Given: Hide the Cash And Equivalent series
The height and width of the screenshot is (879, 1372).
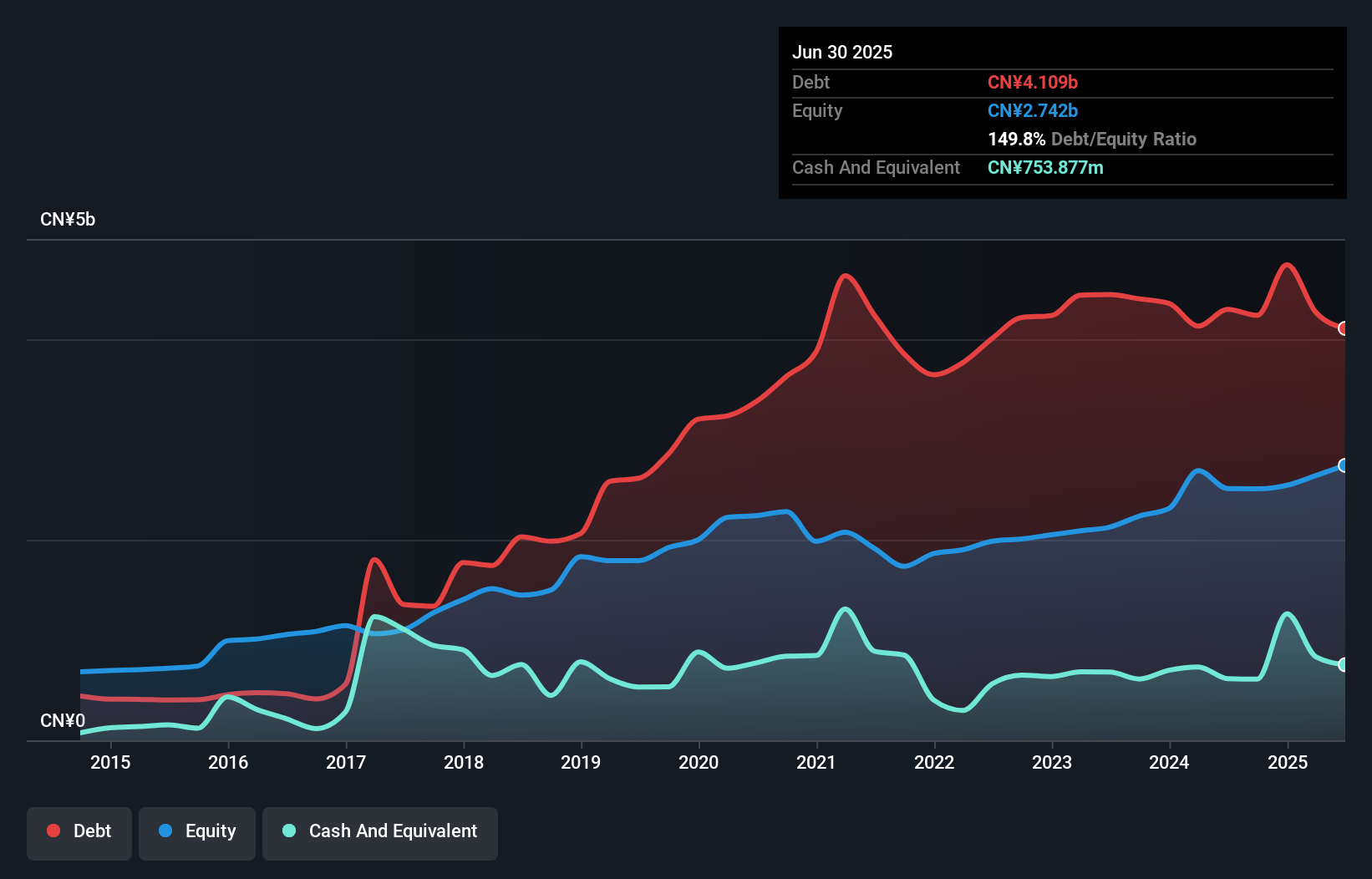Looking at the screenshot, I should tap(380, 831).
